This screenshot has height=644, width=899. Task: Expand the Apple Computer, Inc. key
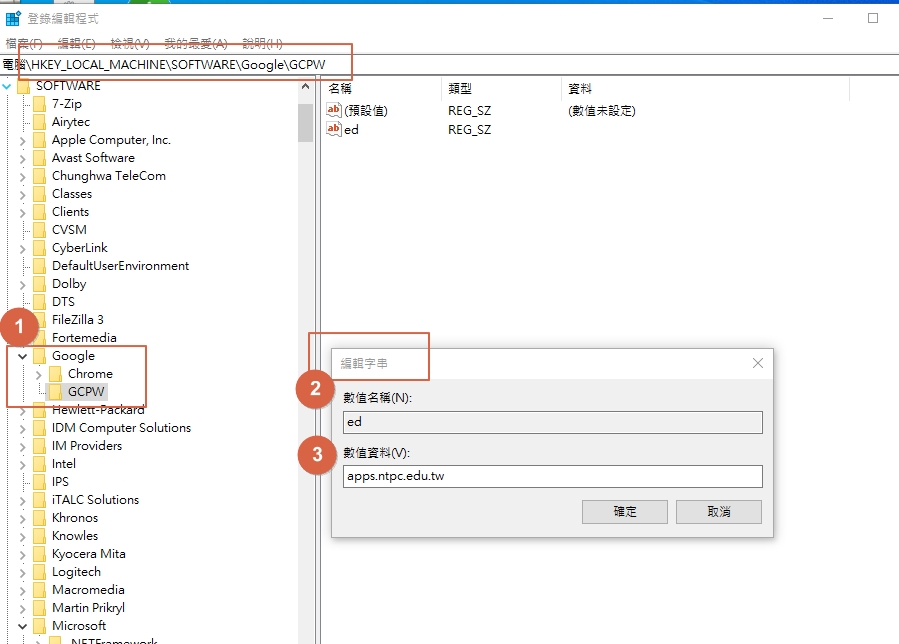coord(22,140)
